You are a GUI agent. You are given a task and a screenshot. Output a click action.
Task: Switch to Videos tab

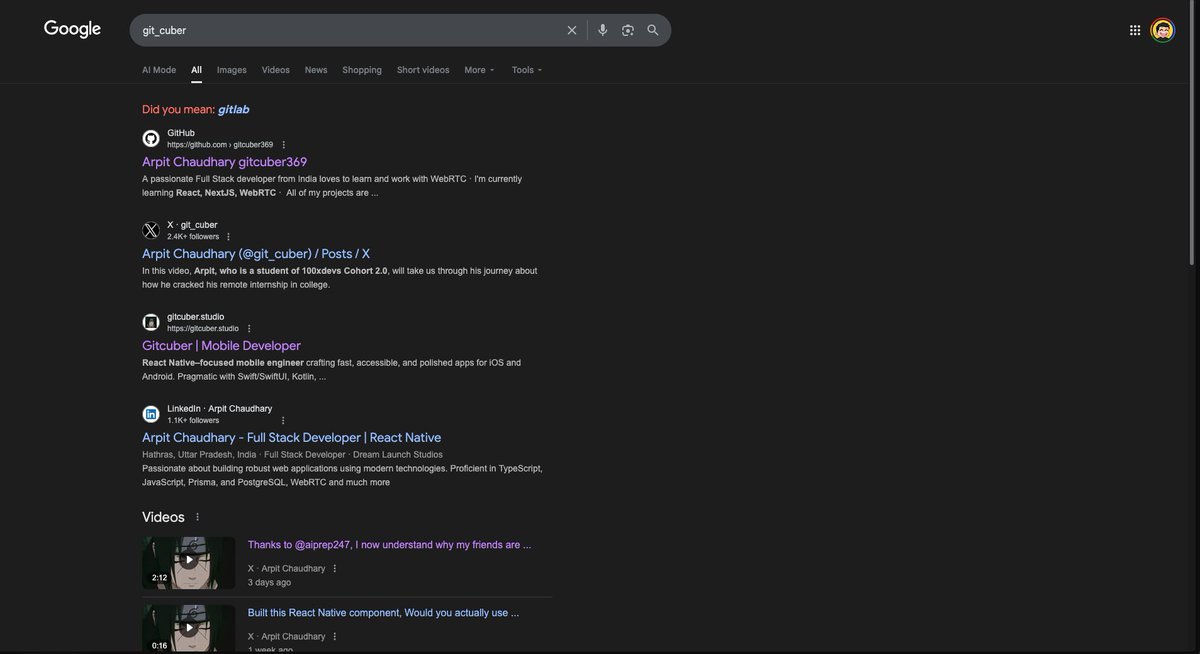(276, 70)
